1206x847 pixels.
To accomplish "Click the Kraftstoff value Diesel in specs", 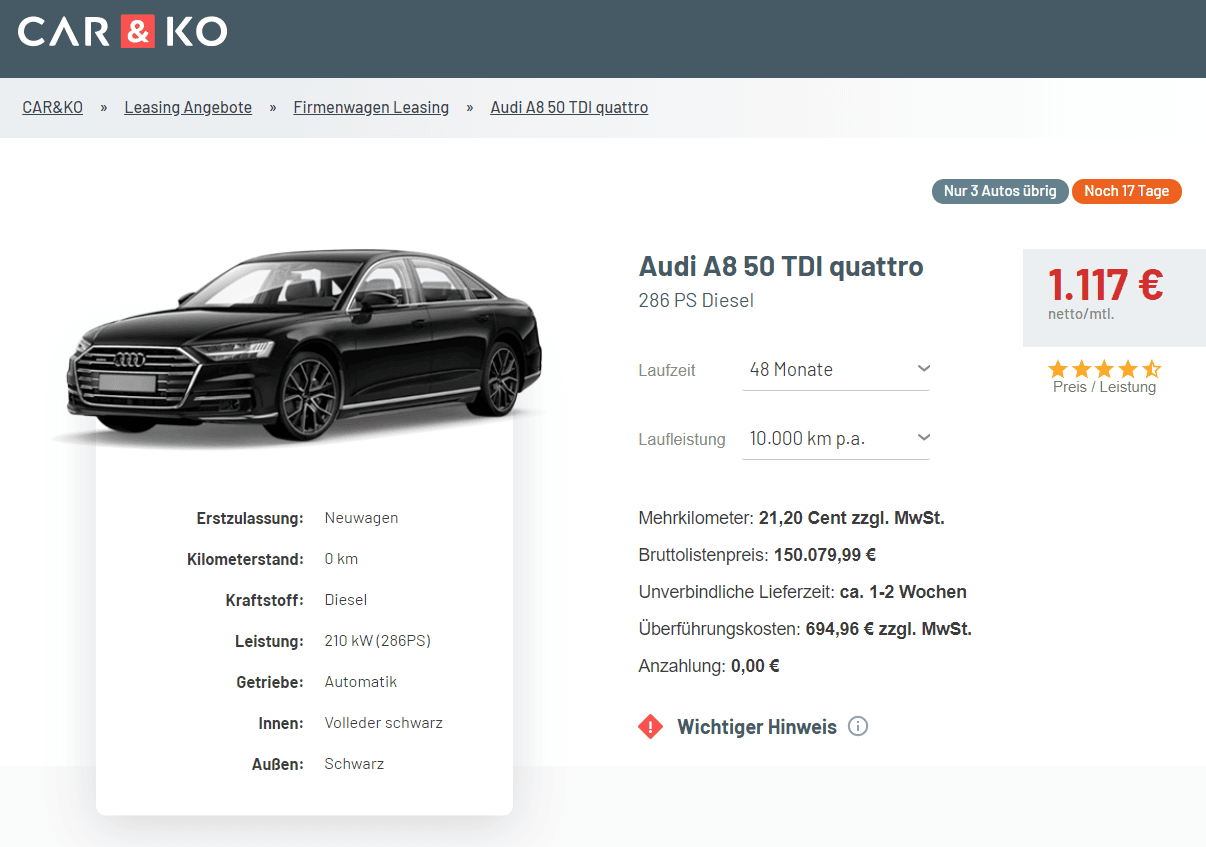I will (346, 600).
